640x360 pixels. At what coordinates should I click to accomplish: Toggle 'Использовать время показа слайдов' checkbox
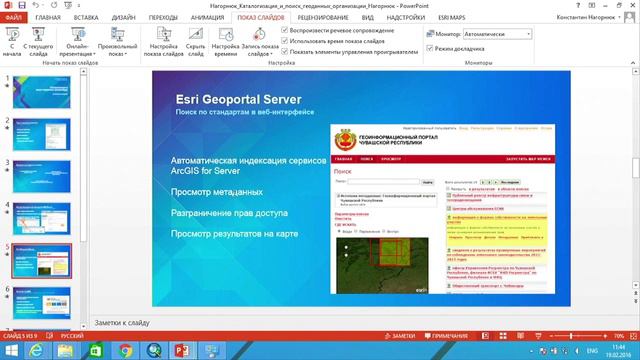pyautogui.click(x=284, y=41)
